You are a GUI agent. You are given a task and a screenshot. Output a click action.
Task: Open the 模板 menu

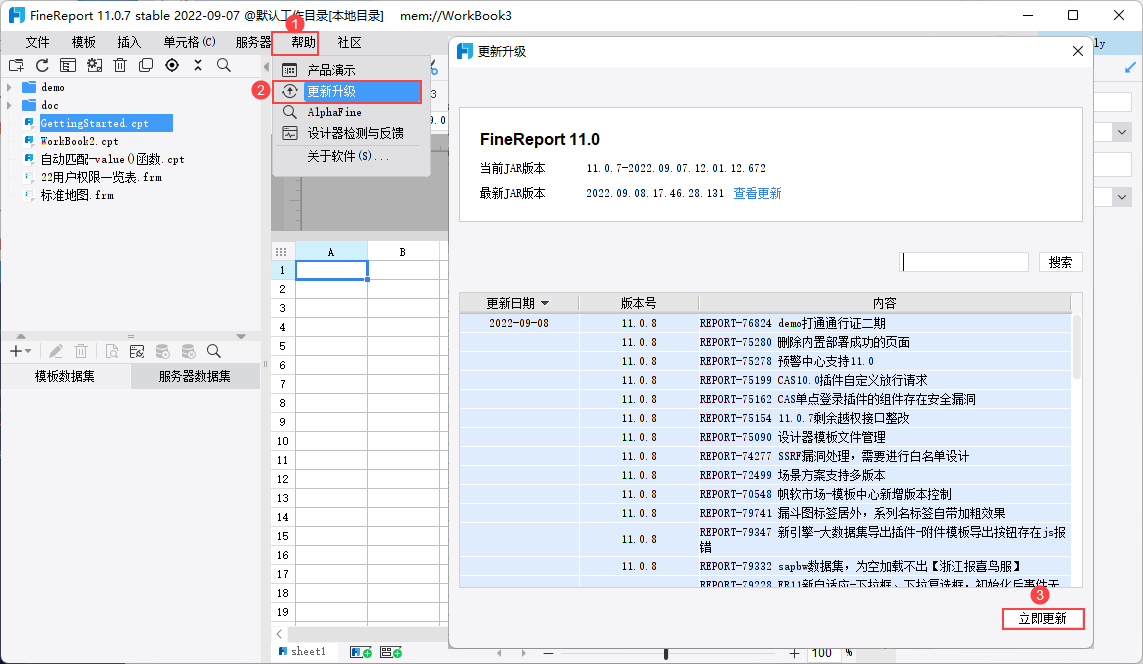click(x=83, y=42)
